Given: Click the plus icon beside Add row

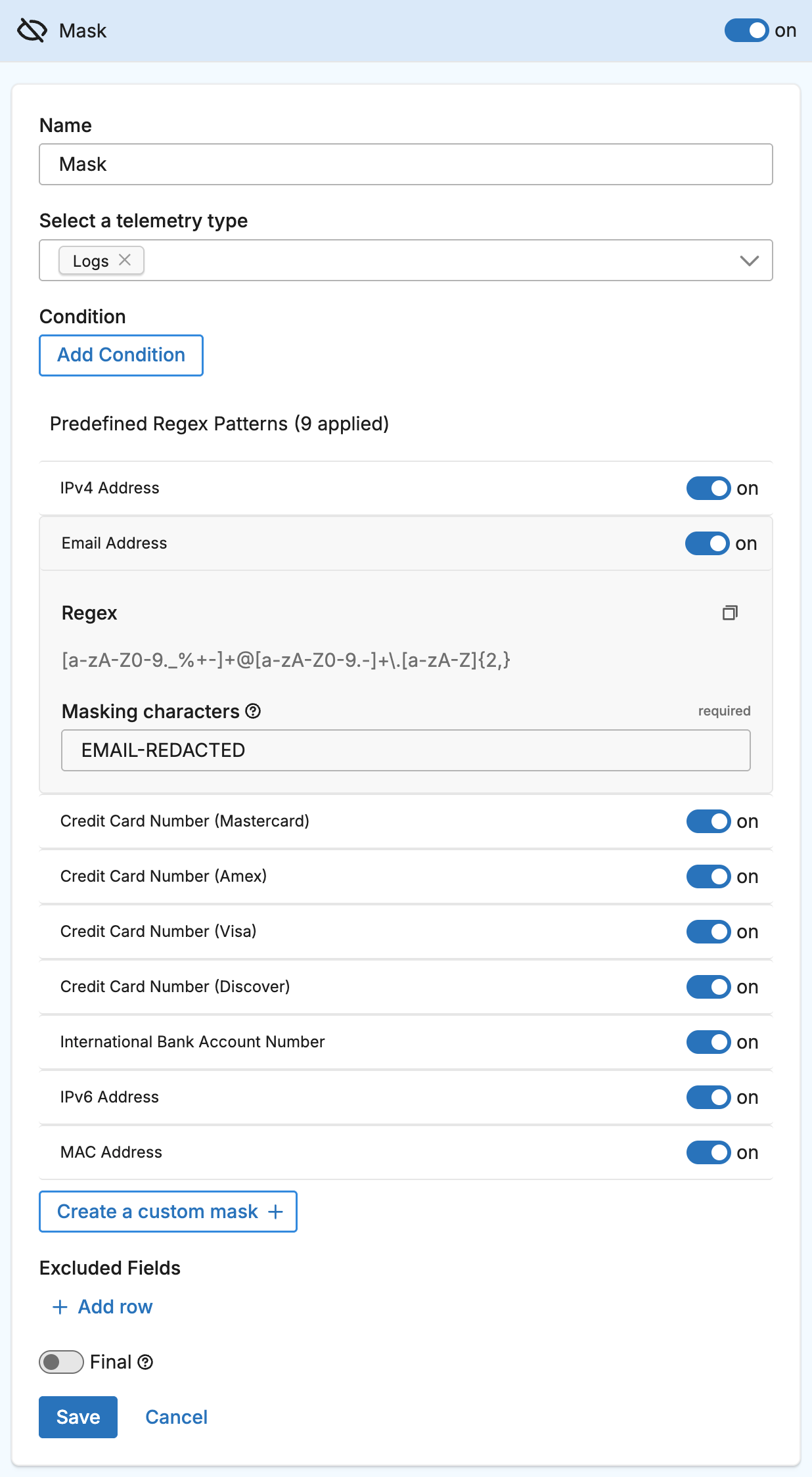Looking at the screenshot, I should [x=60, y=1307].
